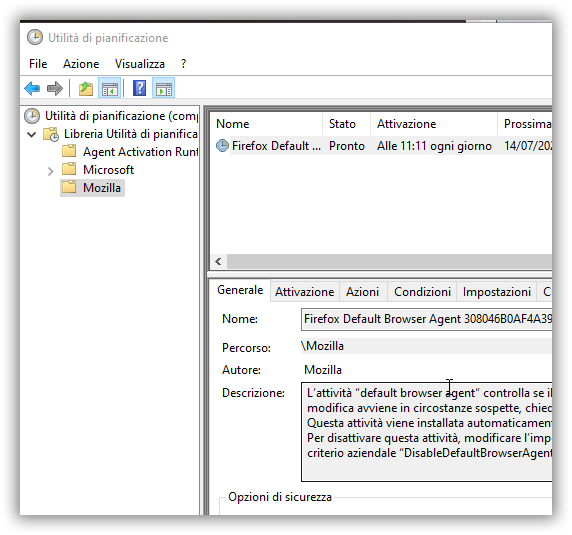Open the Azione menu
Viewport: 572px width, 535px height.
click(x=81, y=64)
